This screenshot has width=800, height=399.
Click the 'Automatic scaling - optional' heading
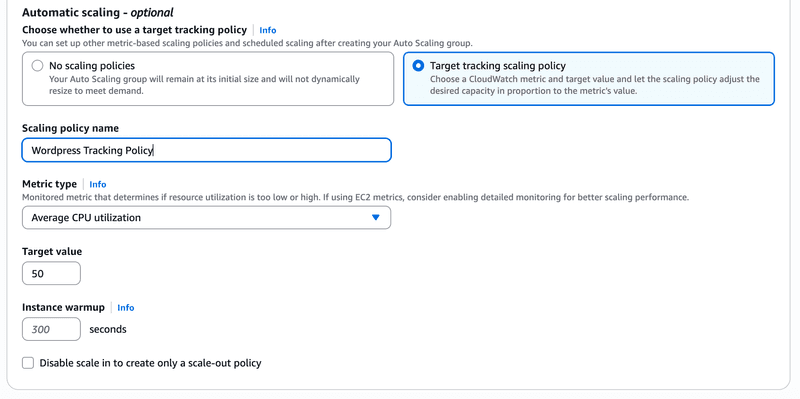97,12
